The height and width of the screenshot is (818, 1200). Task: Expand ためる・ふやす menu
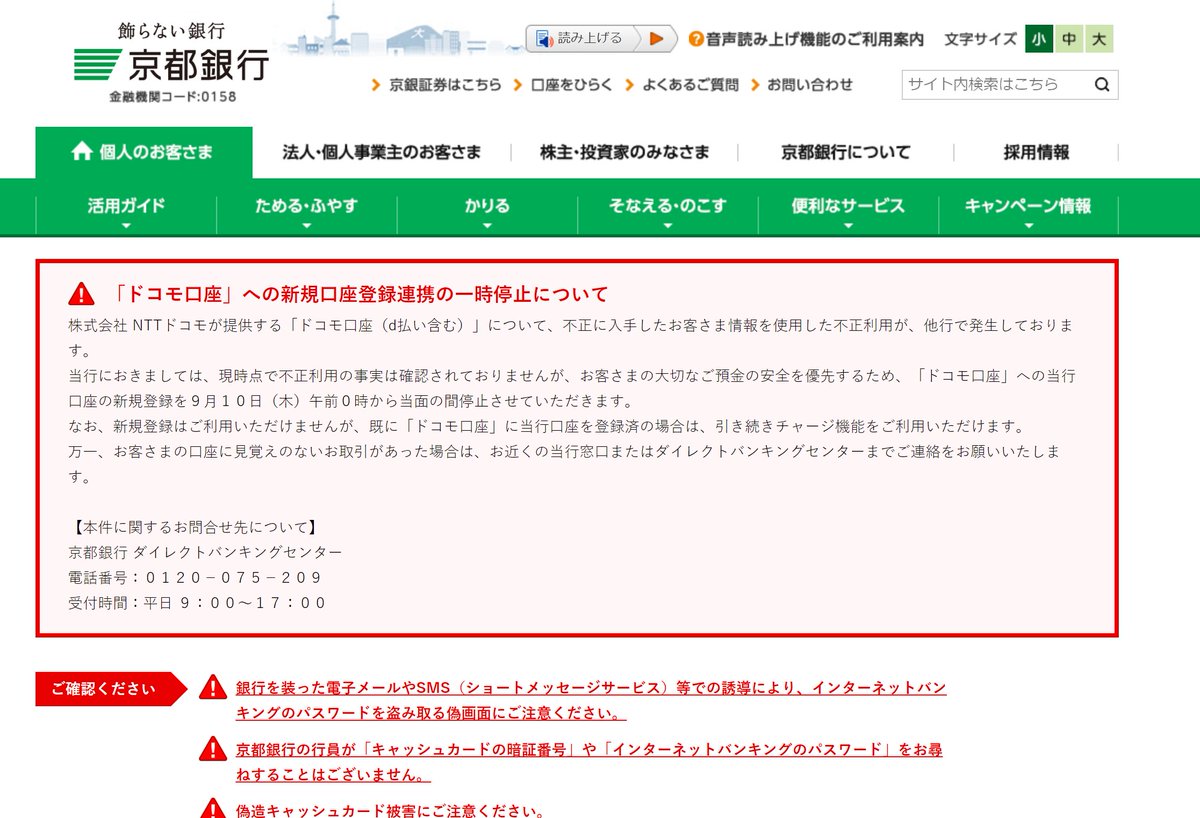pyautogui.click(x=306, y=208)
